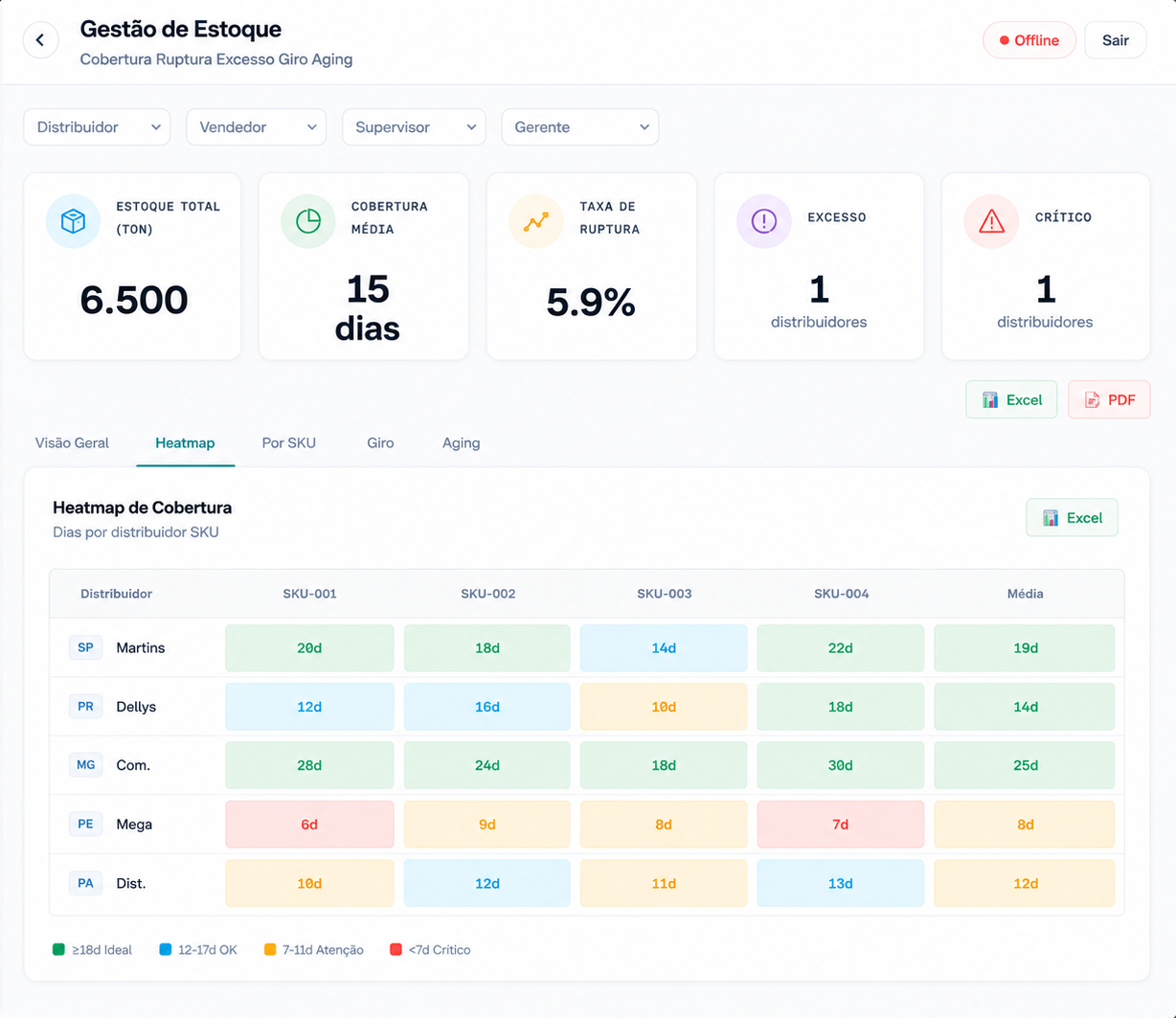This screenshot has width=1176, height=1018.
Task: Click the Dellys distributor name
Action: pos(136,707)
